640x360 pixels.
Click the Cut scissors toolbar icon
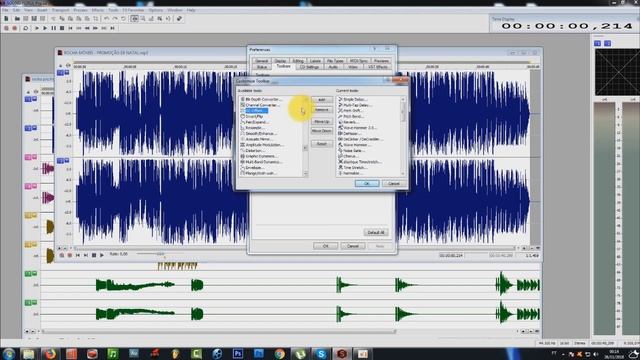[x=53, y=19]
